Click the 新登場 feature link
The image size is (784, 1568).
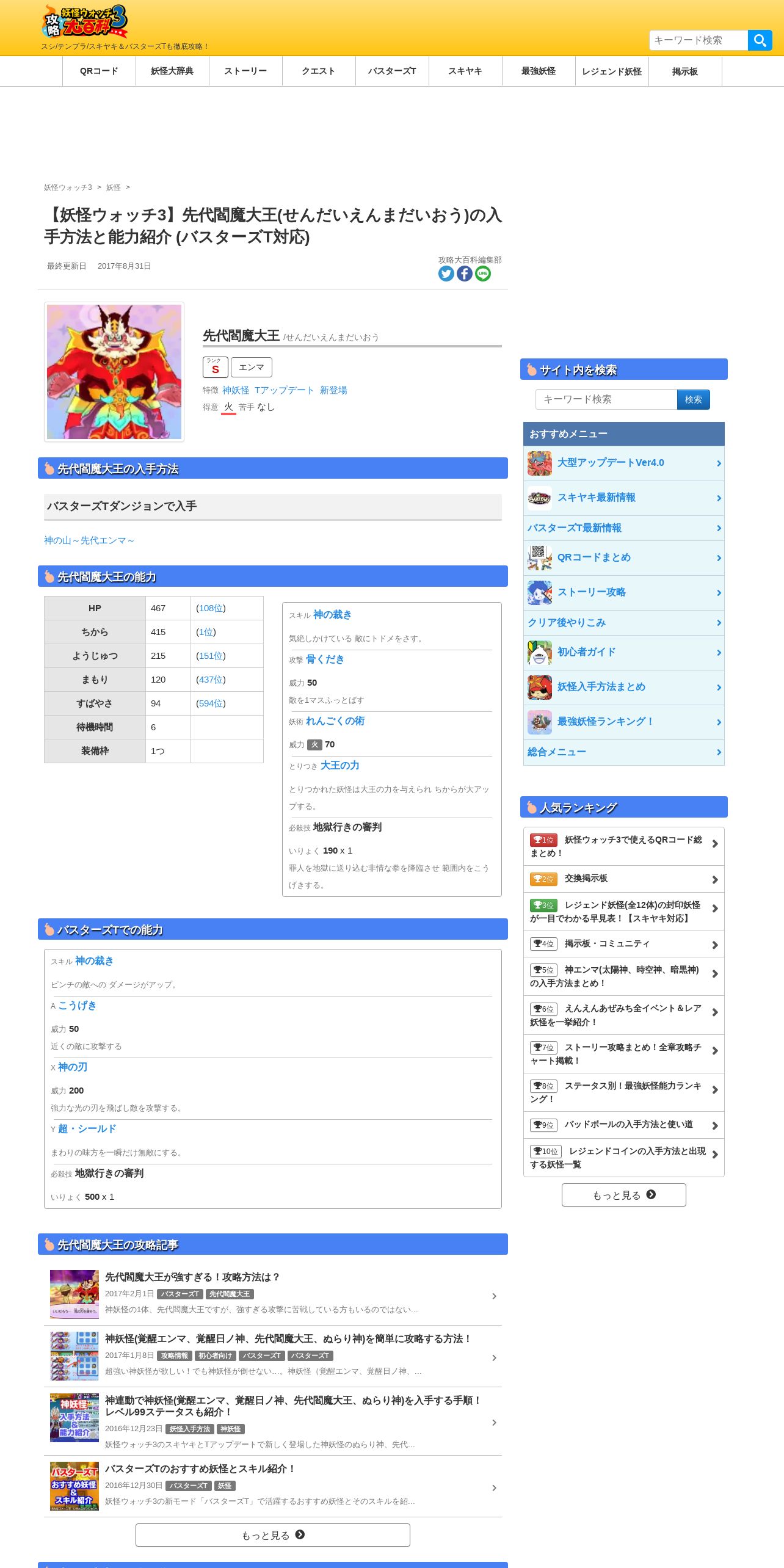(333, 390)
